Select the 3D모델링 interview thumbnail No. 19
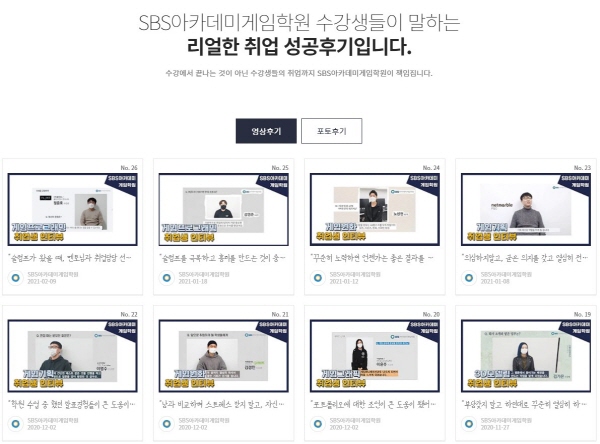Viewport: 600px width, 444px height. tap(526, 356)
